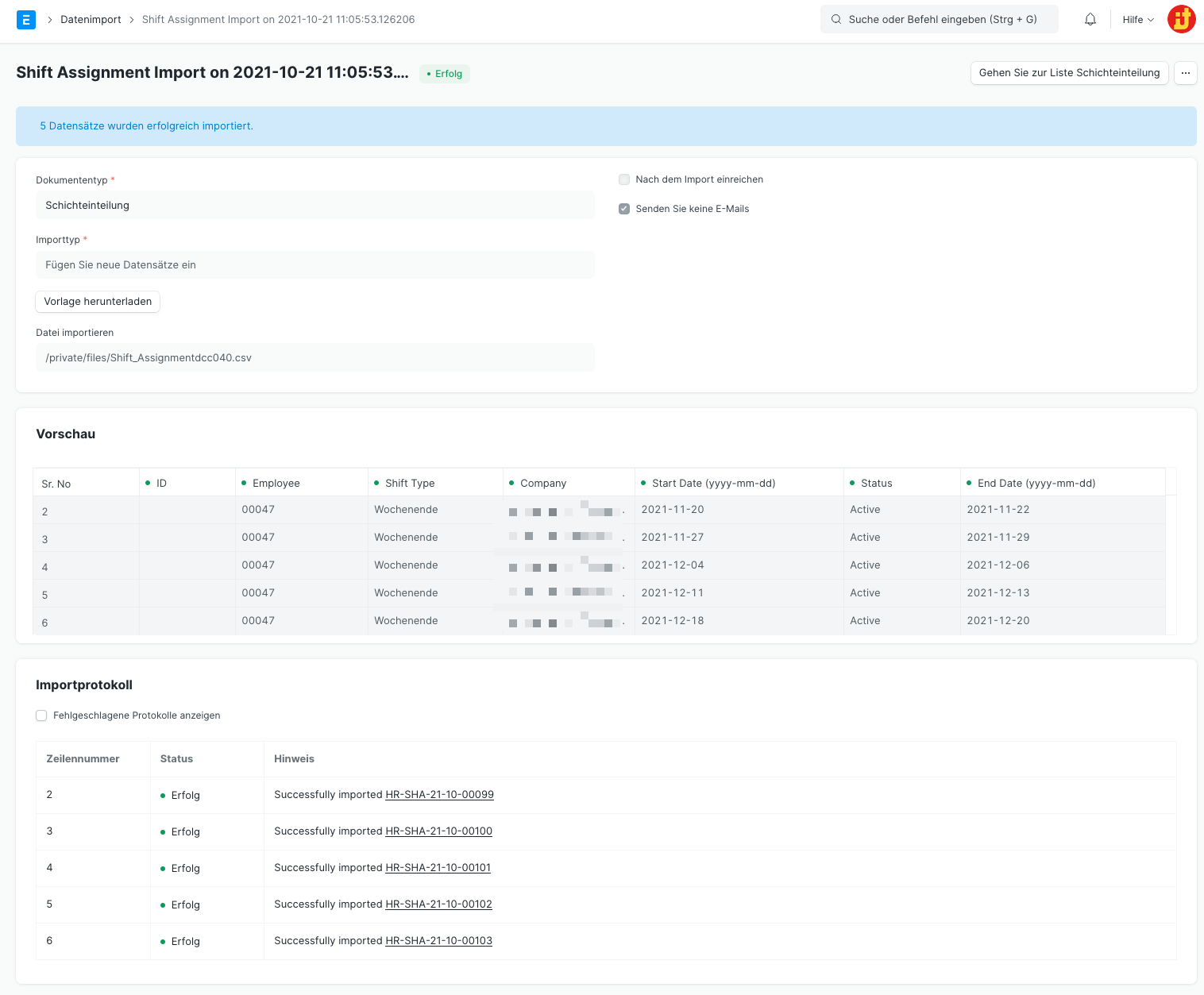Viewport: 1204px width, 995px height.
Task: Click the Status column header in Vorschau
Action: (902, 483)
